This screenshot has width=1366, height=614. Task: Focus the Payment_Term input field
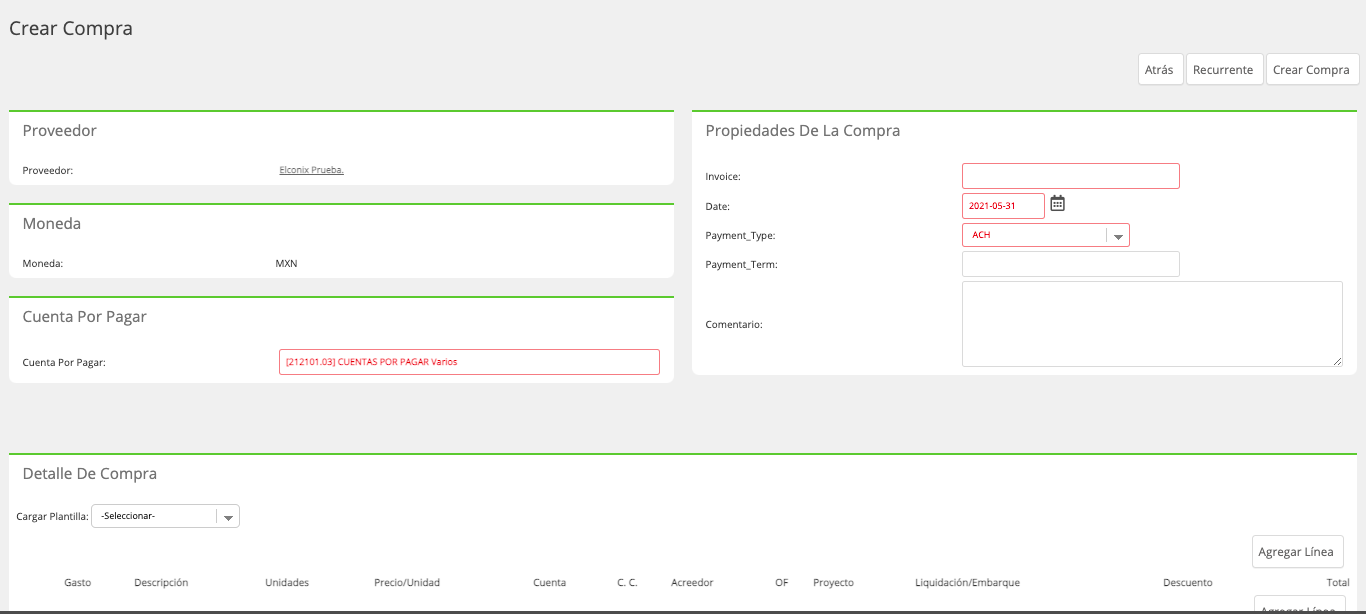click(1070, 264)
